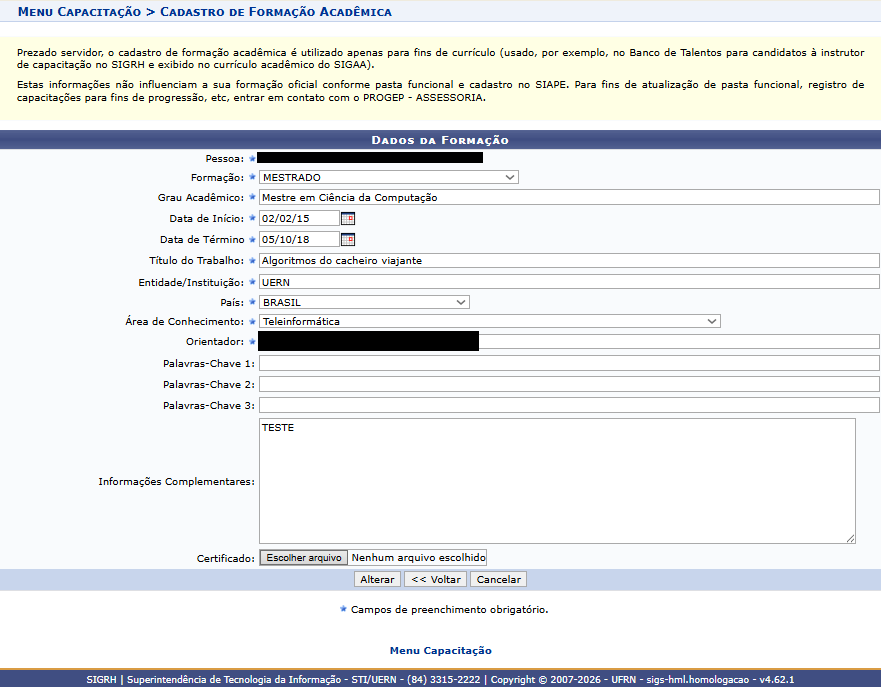Screen dimensions: 881x687
Task: Click the 'Nenhum arquivo escolhido' text
Action: tap(418, 558)
